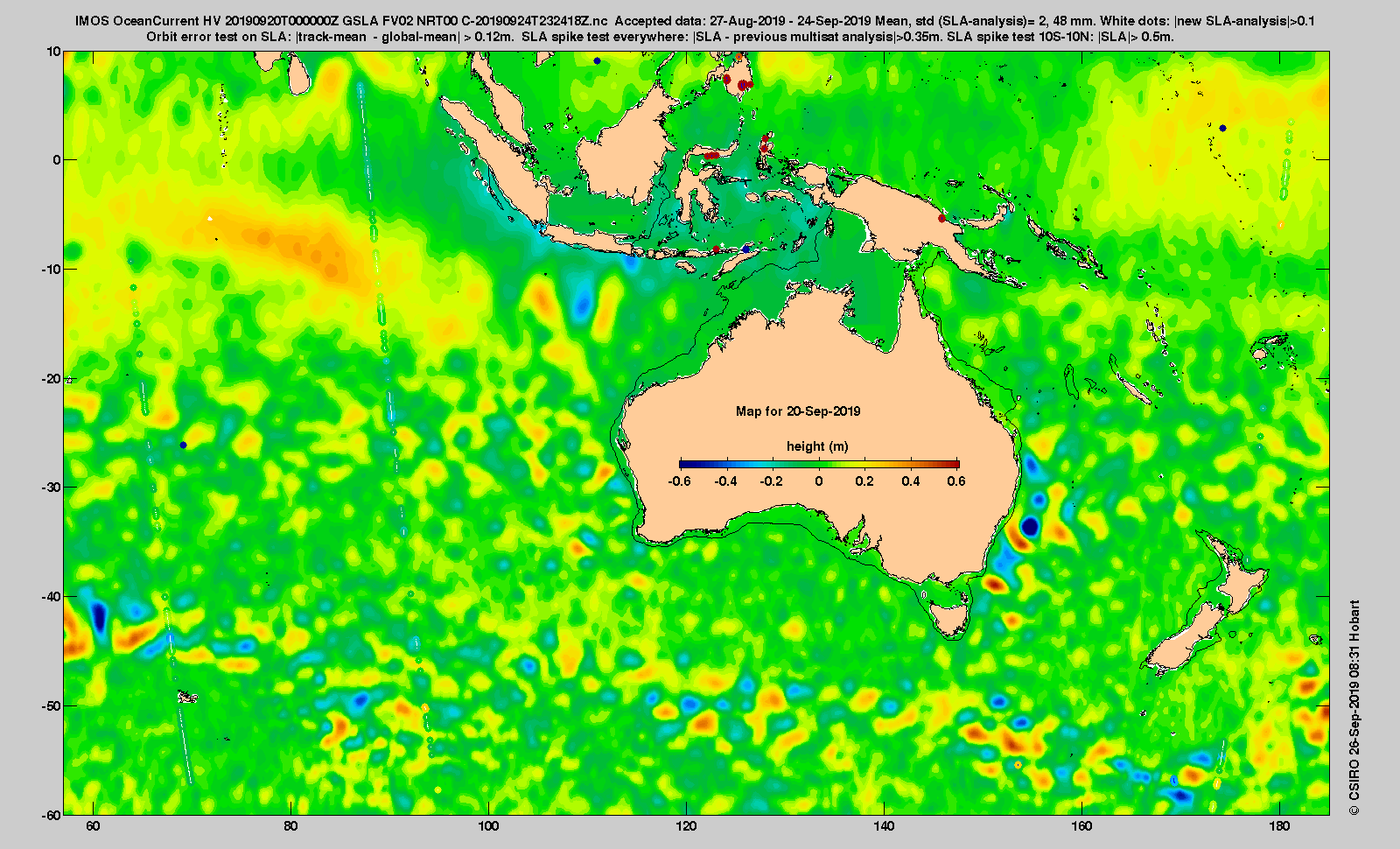Click the positive '0.6' colorbar tick label
1400x849 pixels.
pyautogui.click(x=957, y=481)
